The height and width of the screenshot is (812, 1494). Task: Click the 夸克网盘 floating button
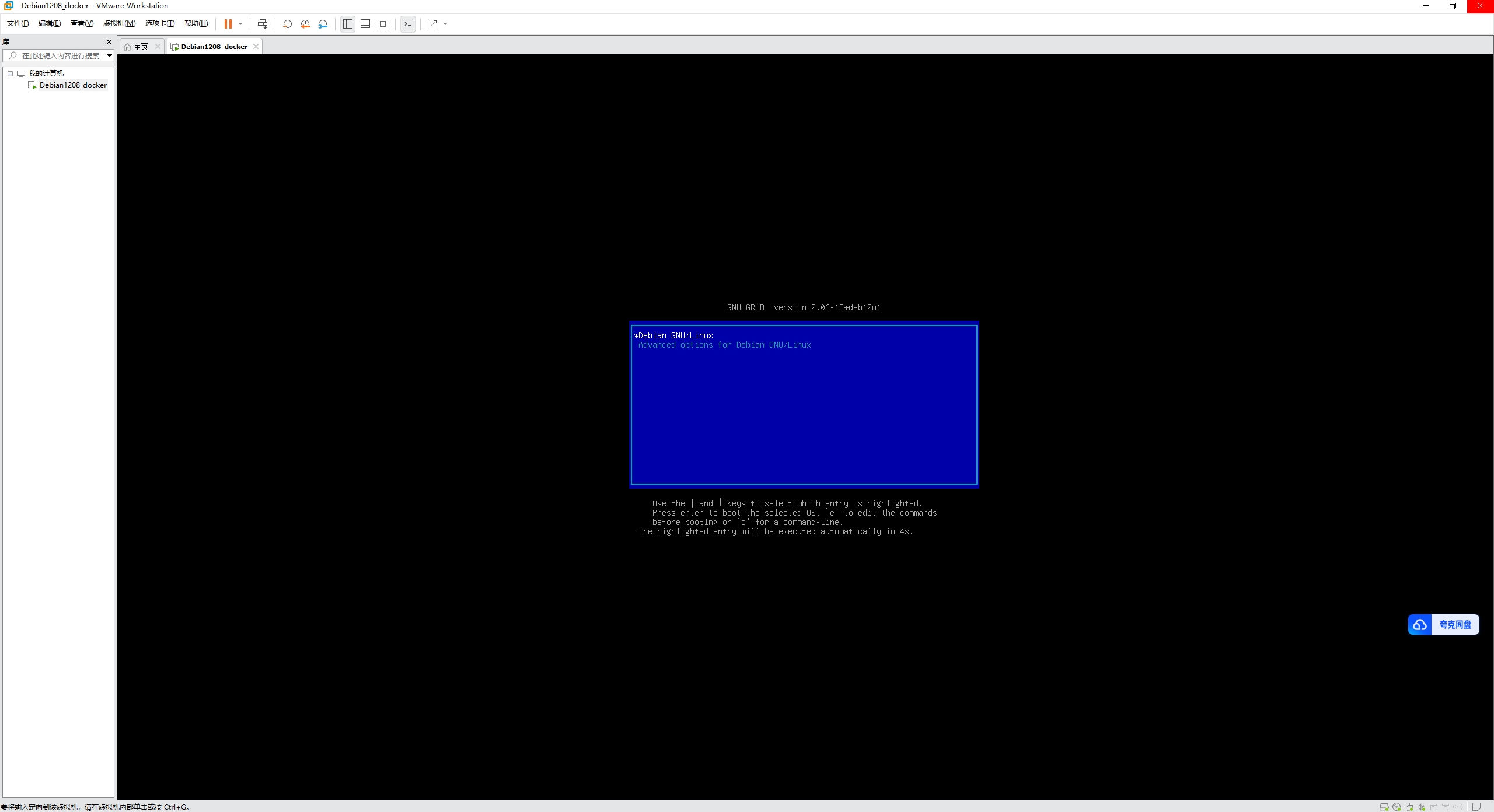tap(1443, 624)
